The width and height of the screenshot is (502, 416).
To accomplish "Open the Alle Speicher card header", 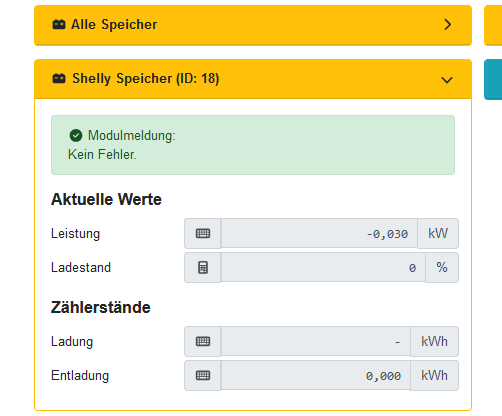I will (253, 25).
